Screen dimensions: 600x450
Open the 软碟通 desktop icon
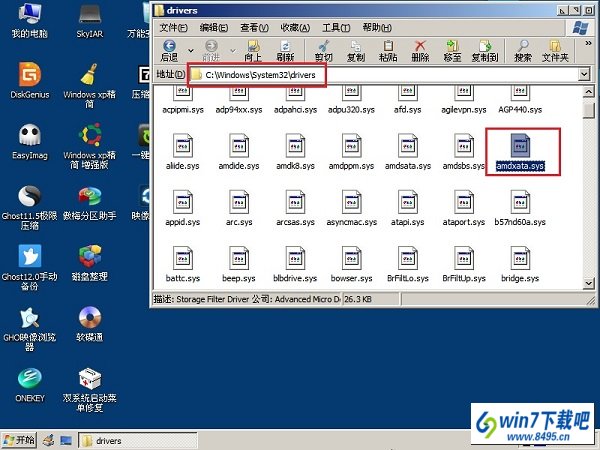point(90,324)
